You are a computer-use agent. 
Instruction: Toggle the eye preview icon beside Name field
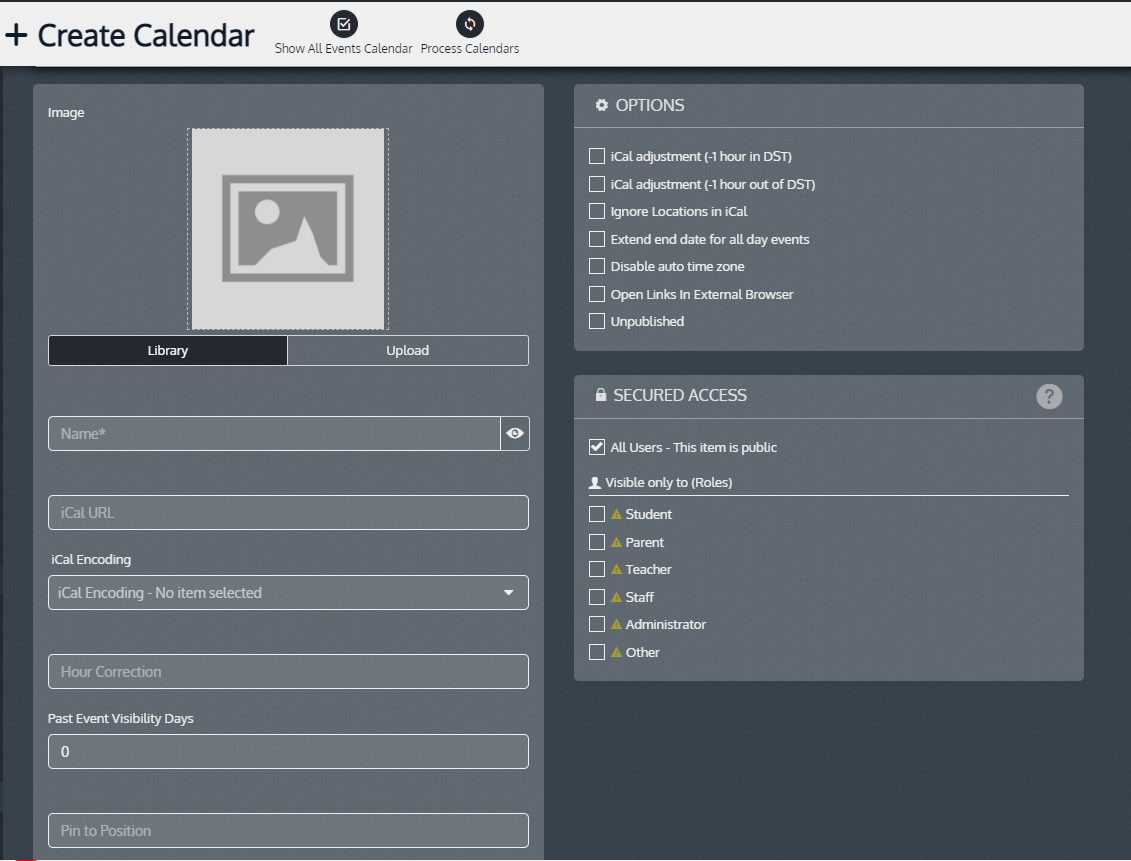515,433
